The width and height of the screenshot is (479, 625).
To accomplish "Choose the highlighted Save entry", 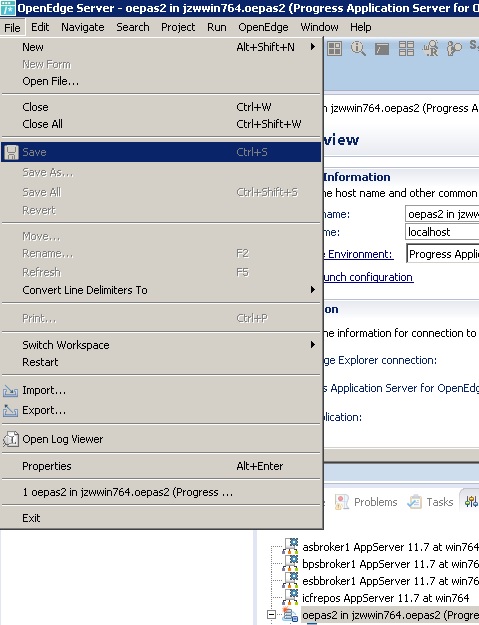I will point(161,152).
